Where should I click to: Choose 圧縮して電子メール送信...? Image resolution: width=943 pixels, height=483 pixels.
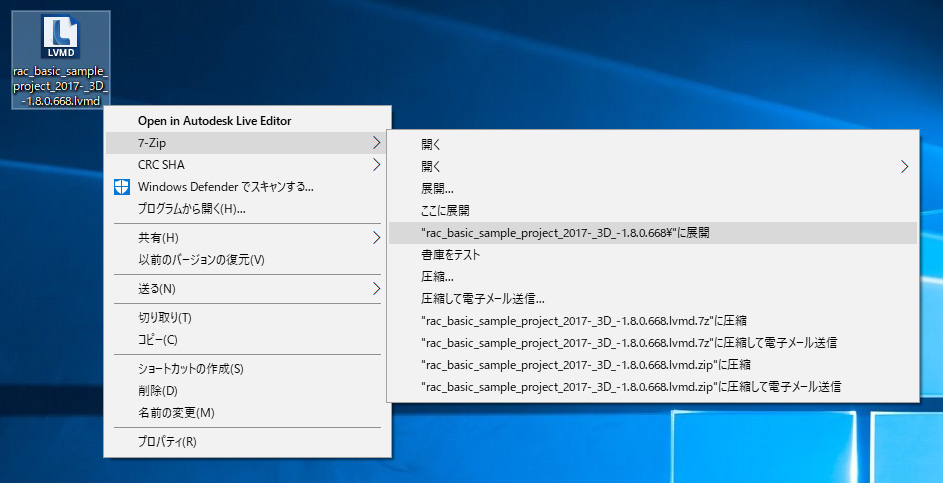653,299
